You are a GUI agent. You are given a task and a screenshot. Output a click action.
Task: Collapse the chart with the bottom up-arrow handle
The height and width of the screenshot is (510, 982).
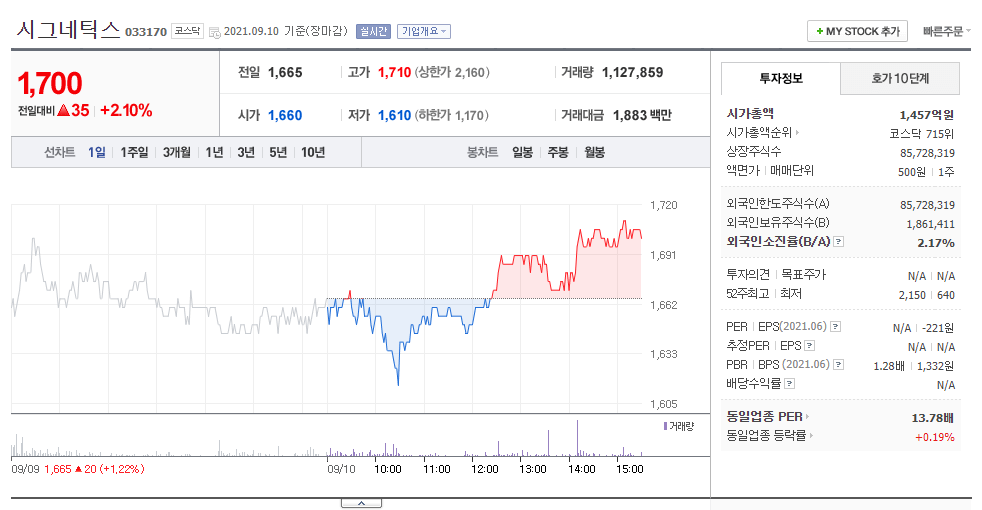click(x=361, y=503)
